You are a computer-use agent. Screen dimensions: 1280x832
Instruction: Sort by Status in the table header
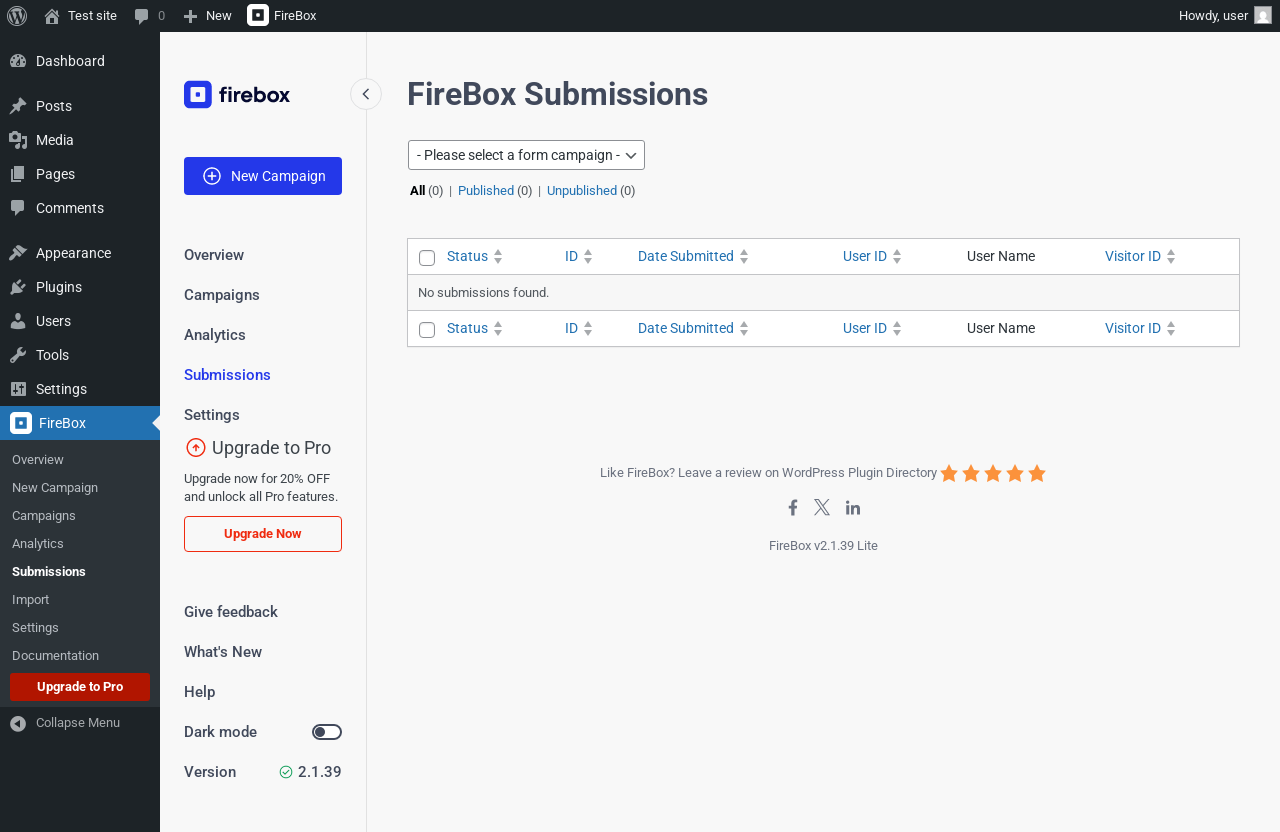[x=475, y=256]
